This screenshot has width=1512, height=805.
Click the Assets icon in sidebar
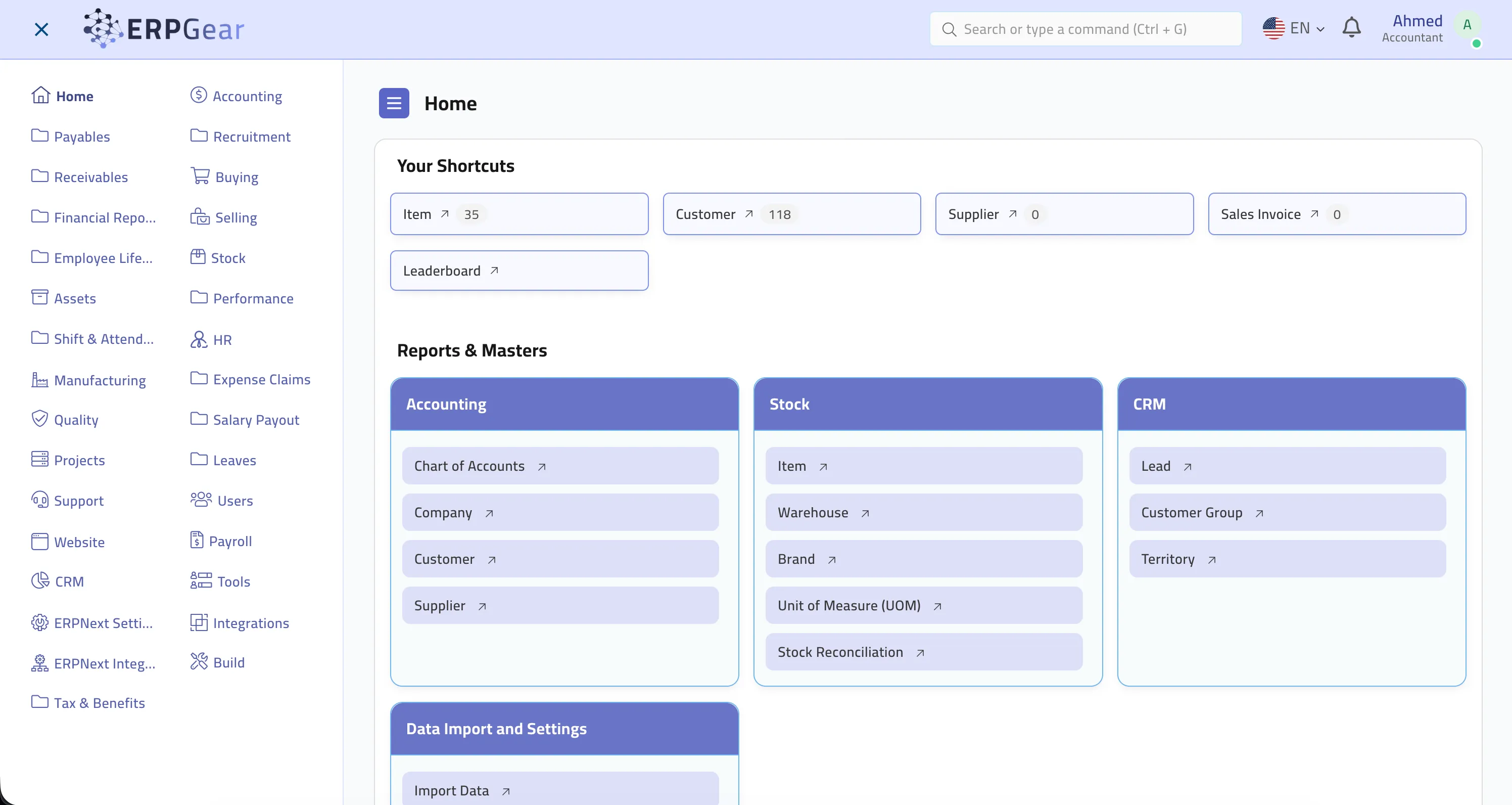point(40,298)
